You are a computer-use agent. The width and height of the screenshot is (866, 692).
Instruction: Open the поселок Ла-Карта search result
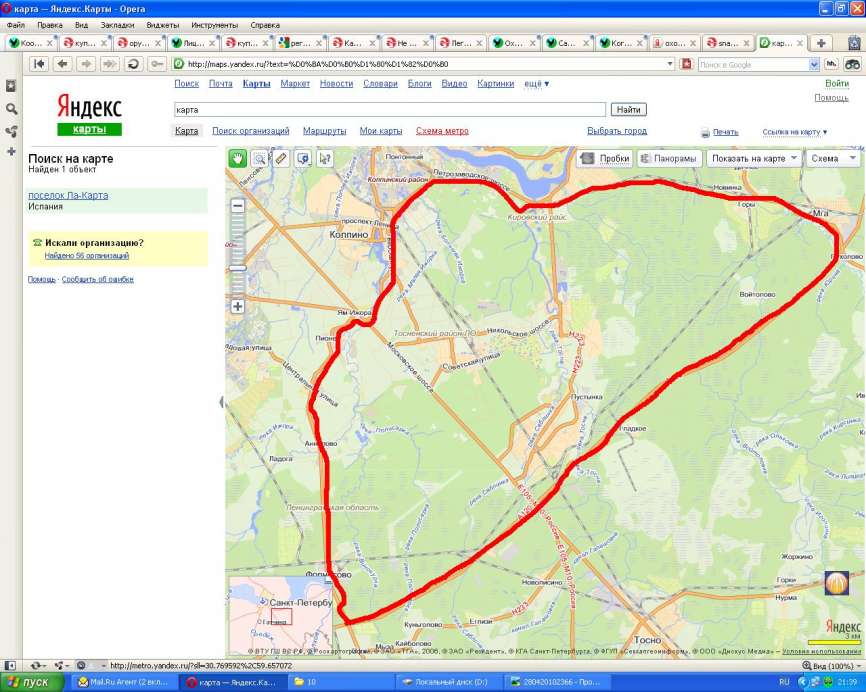68,195
